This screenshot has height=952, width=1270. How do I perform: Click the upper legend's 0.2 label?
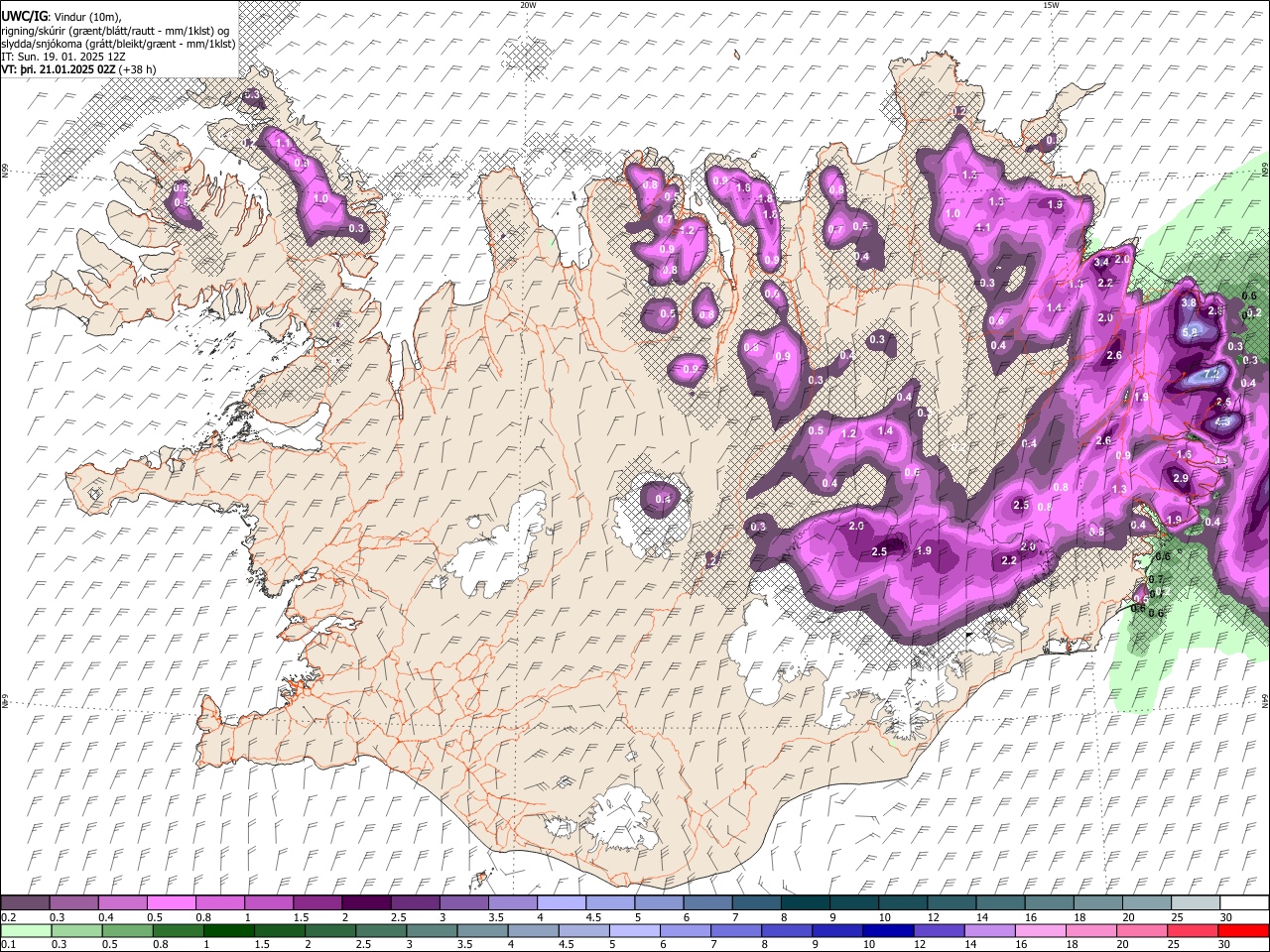click(x=9, y=916)
